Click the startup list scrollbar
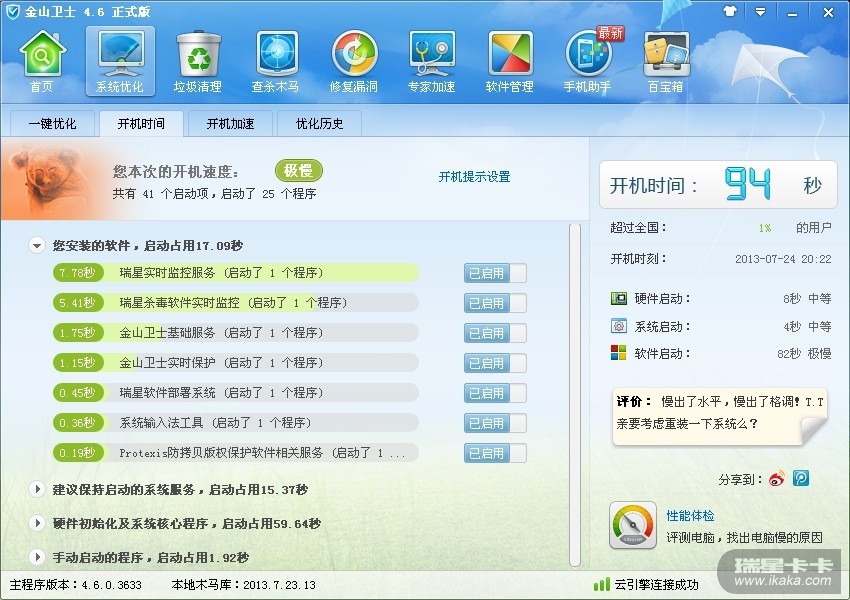Screen dimensions: 850x600 coord(575,394)
